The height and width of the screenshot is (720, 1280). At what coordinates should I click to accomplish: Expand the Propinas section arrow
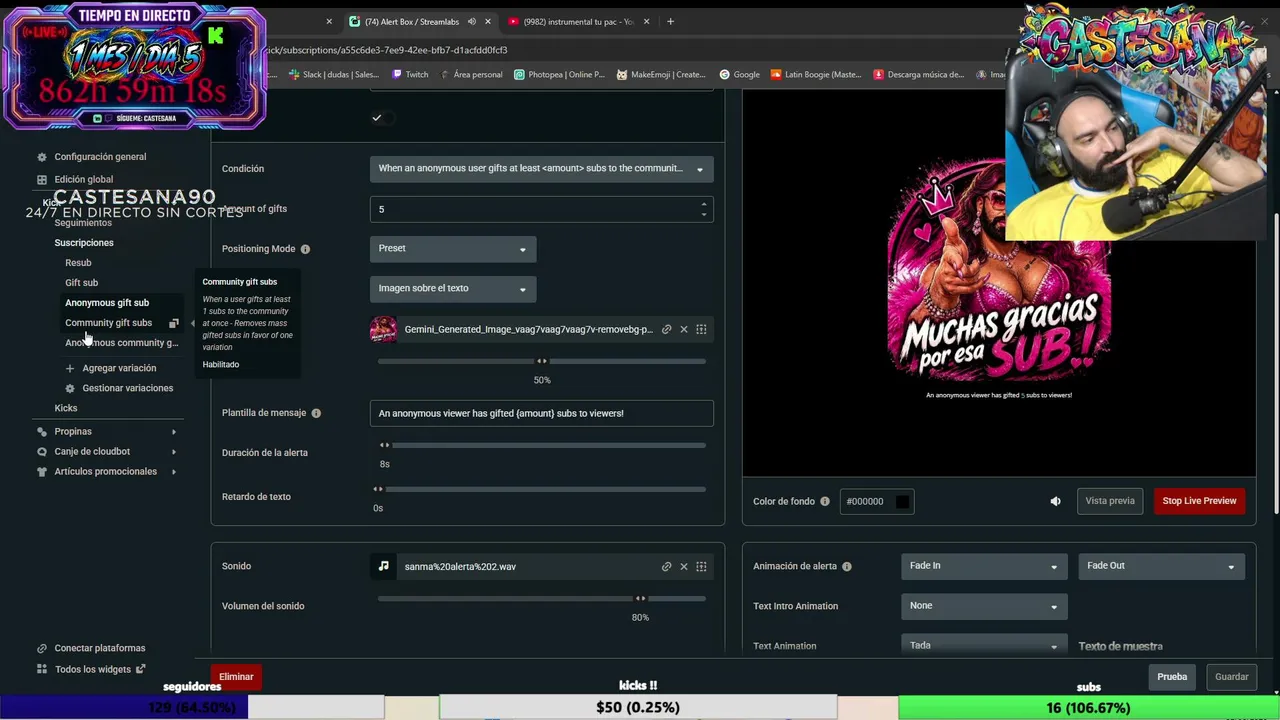[x=174, y=432]
